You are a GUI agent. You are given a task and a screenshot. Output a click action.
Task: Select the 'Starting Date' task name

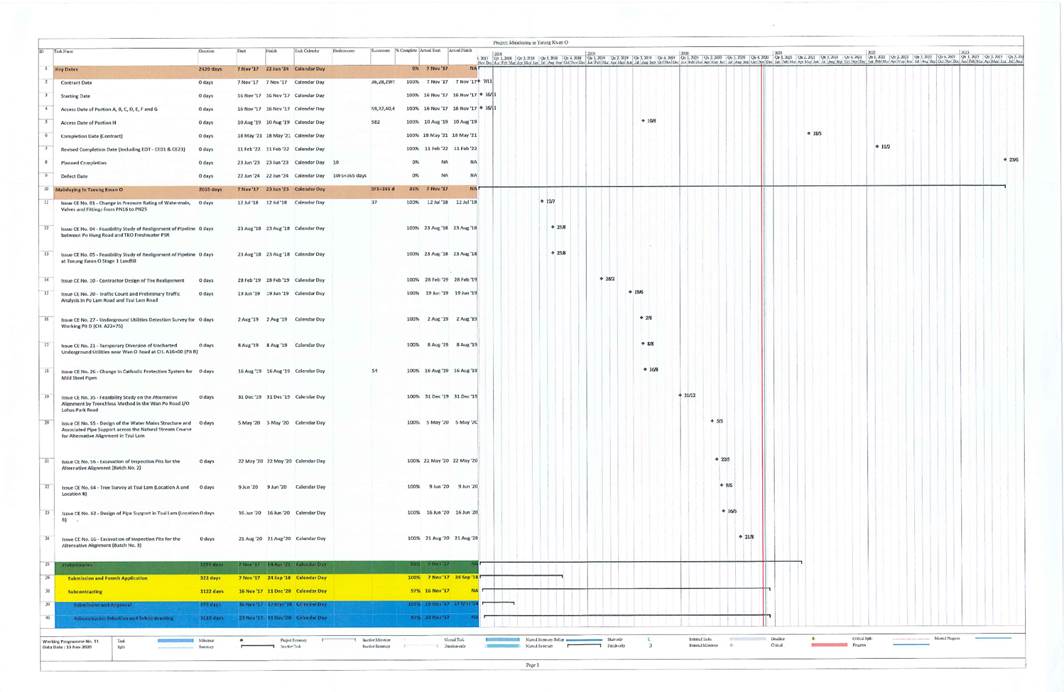point(75,96)
